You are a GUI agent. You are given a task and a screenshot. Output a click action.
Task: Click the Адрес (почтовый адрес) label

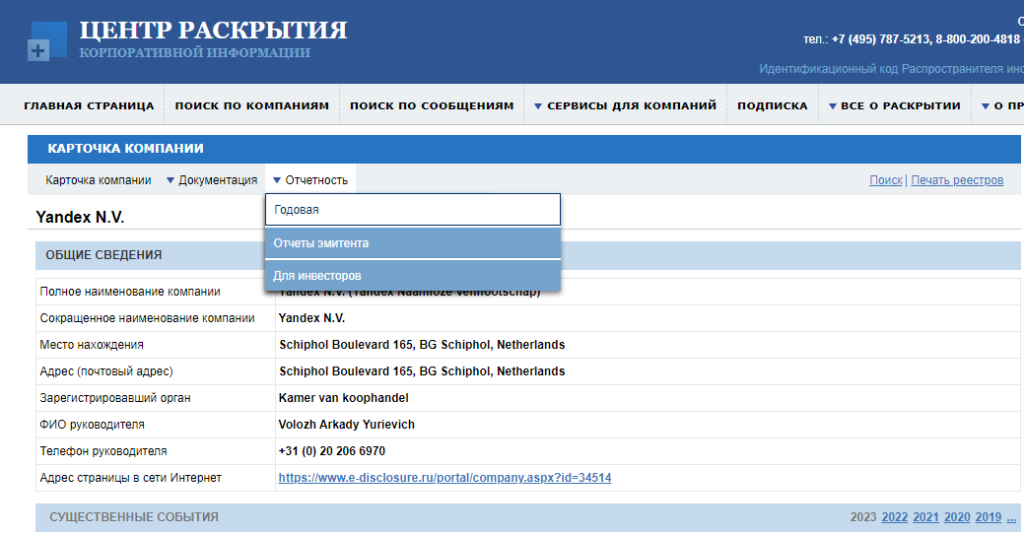[x=106, y=372]
